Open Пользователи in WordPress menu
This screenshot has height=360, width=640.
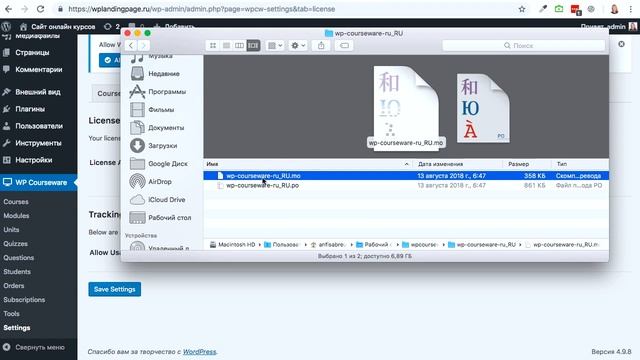pos(38,126)
